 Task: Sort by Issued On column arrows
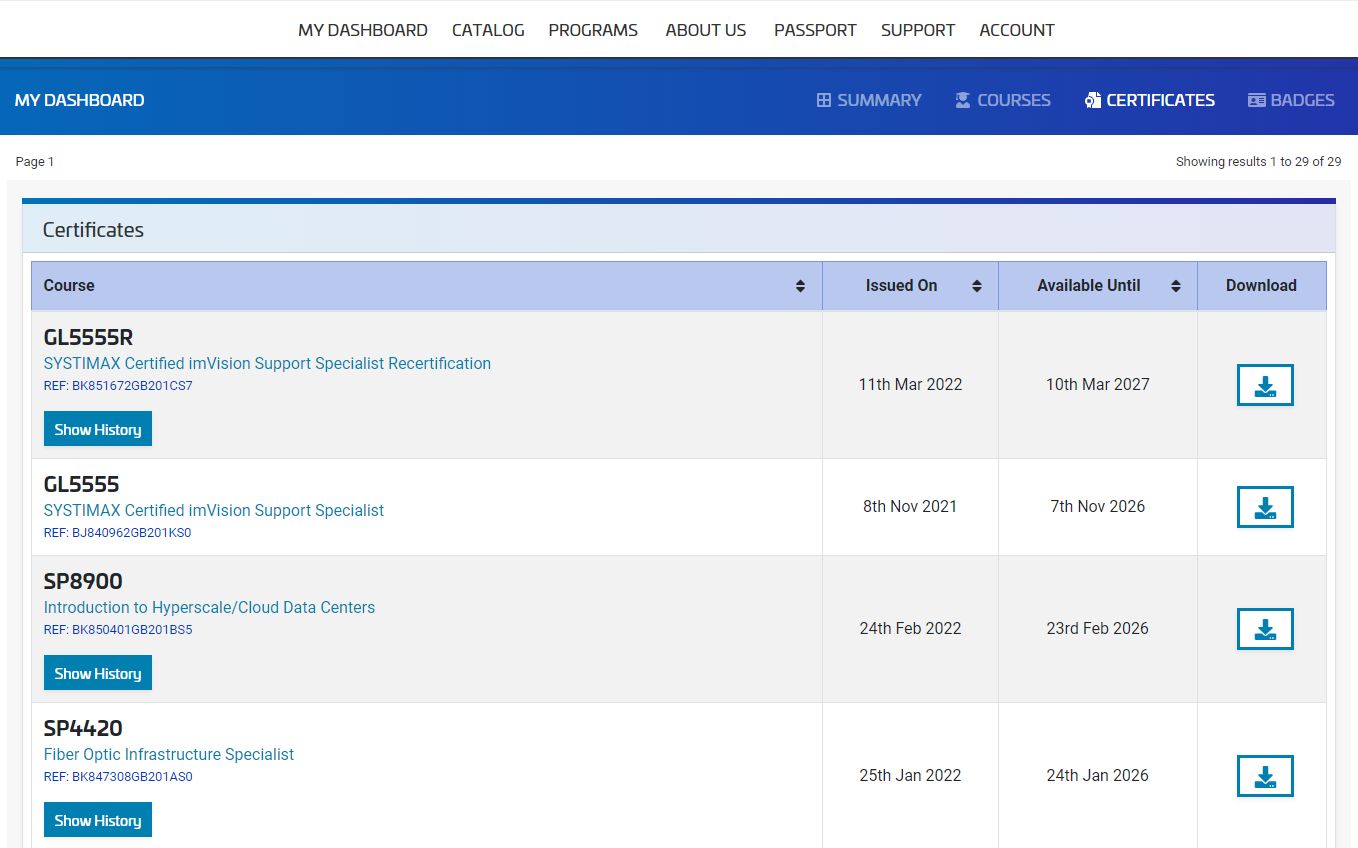976,286
